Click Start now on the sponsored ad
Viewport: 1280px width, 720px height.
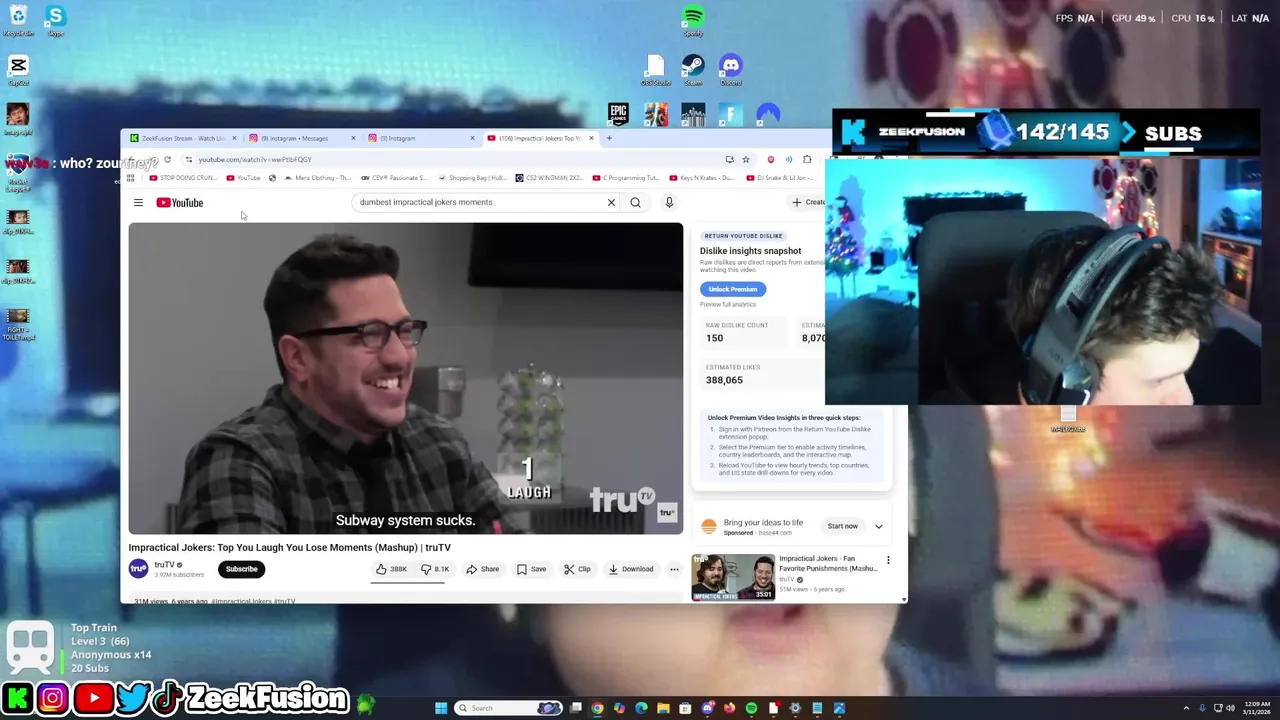pyautogui.click(x=842, y=526)
